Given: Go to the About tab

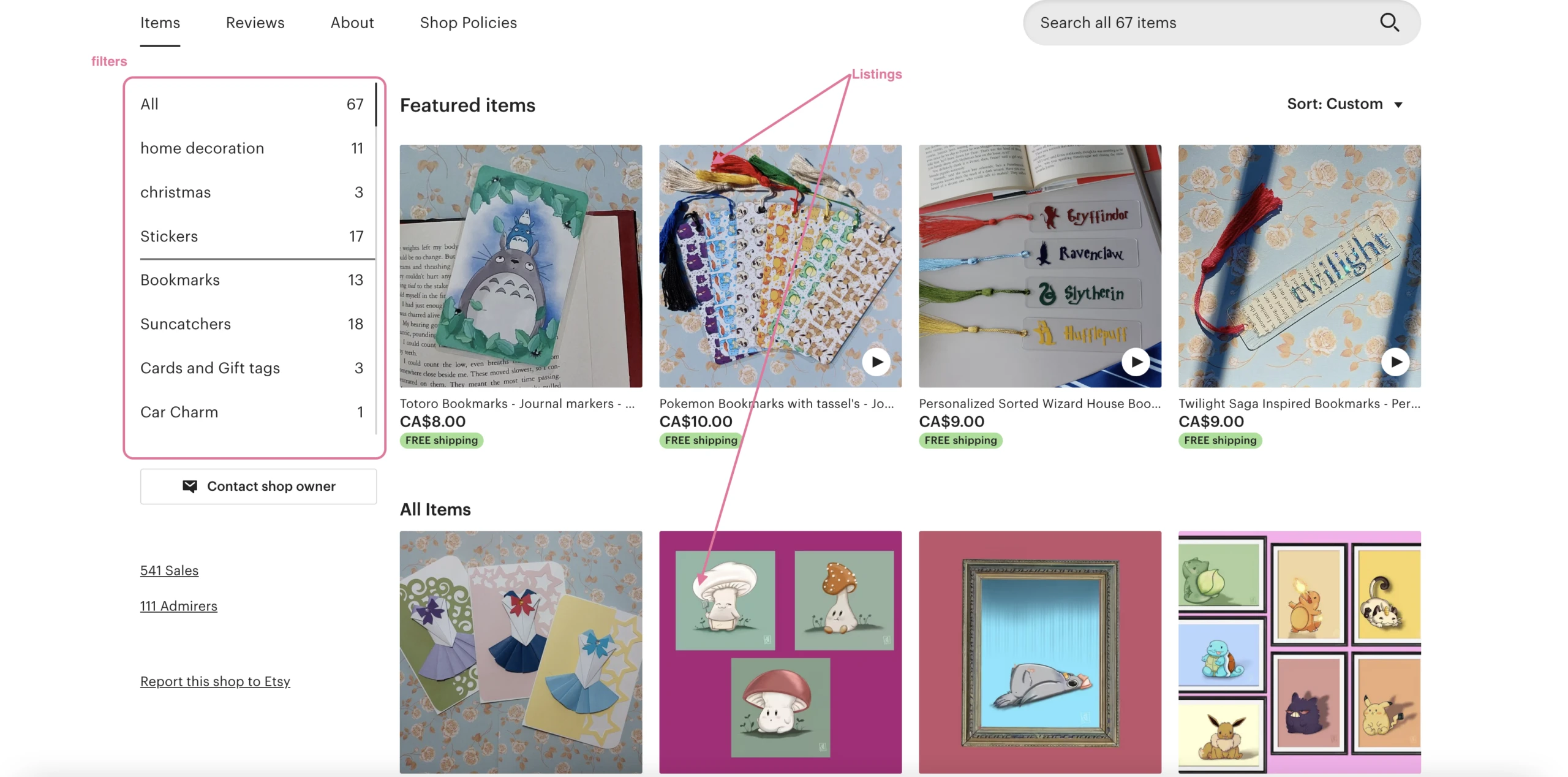Looking at the screenshot, I should 352,23.
